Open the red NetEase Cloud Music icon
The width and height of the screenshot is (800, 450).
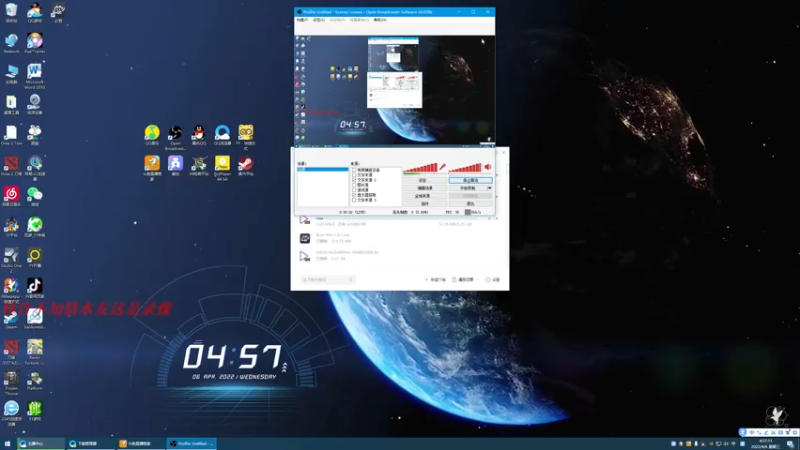click(11, 196)
